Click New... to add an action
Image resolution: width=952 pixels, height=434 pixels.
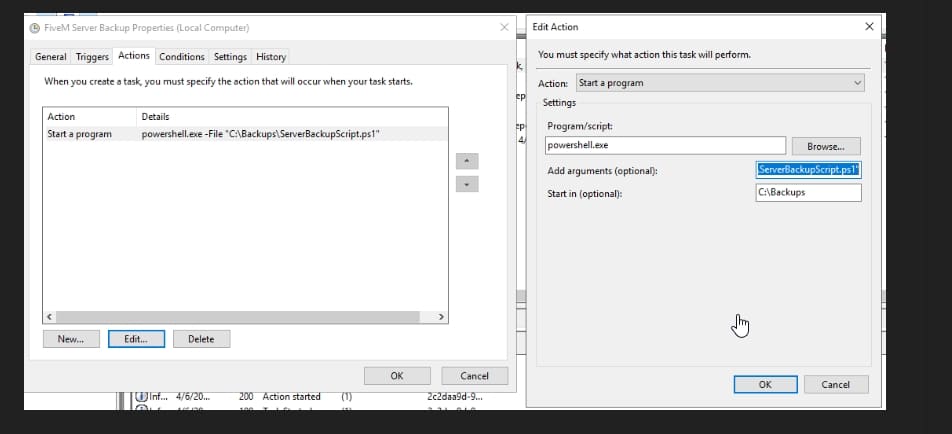click(71, 339)
